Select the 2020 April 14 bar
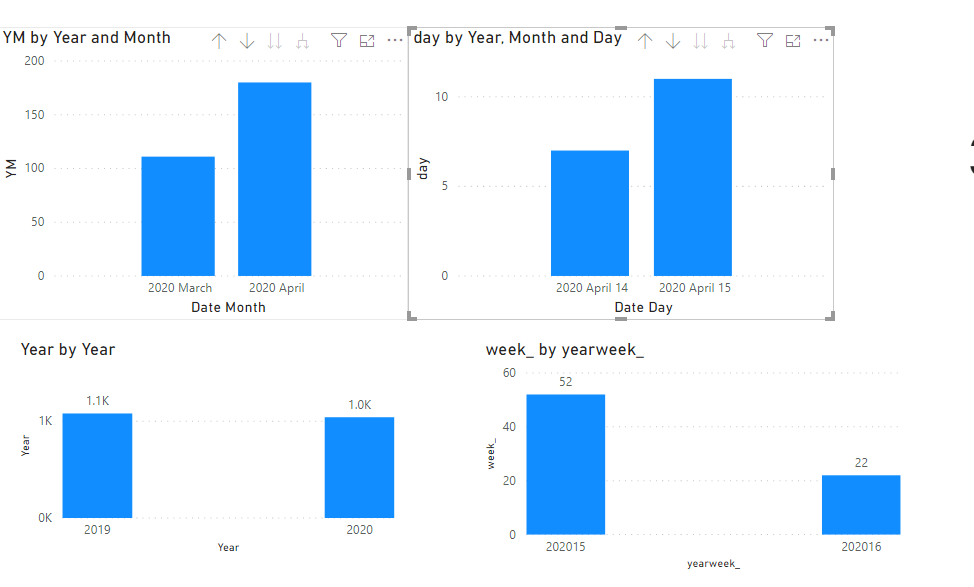 590,213
